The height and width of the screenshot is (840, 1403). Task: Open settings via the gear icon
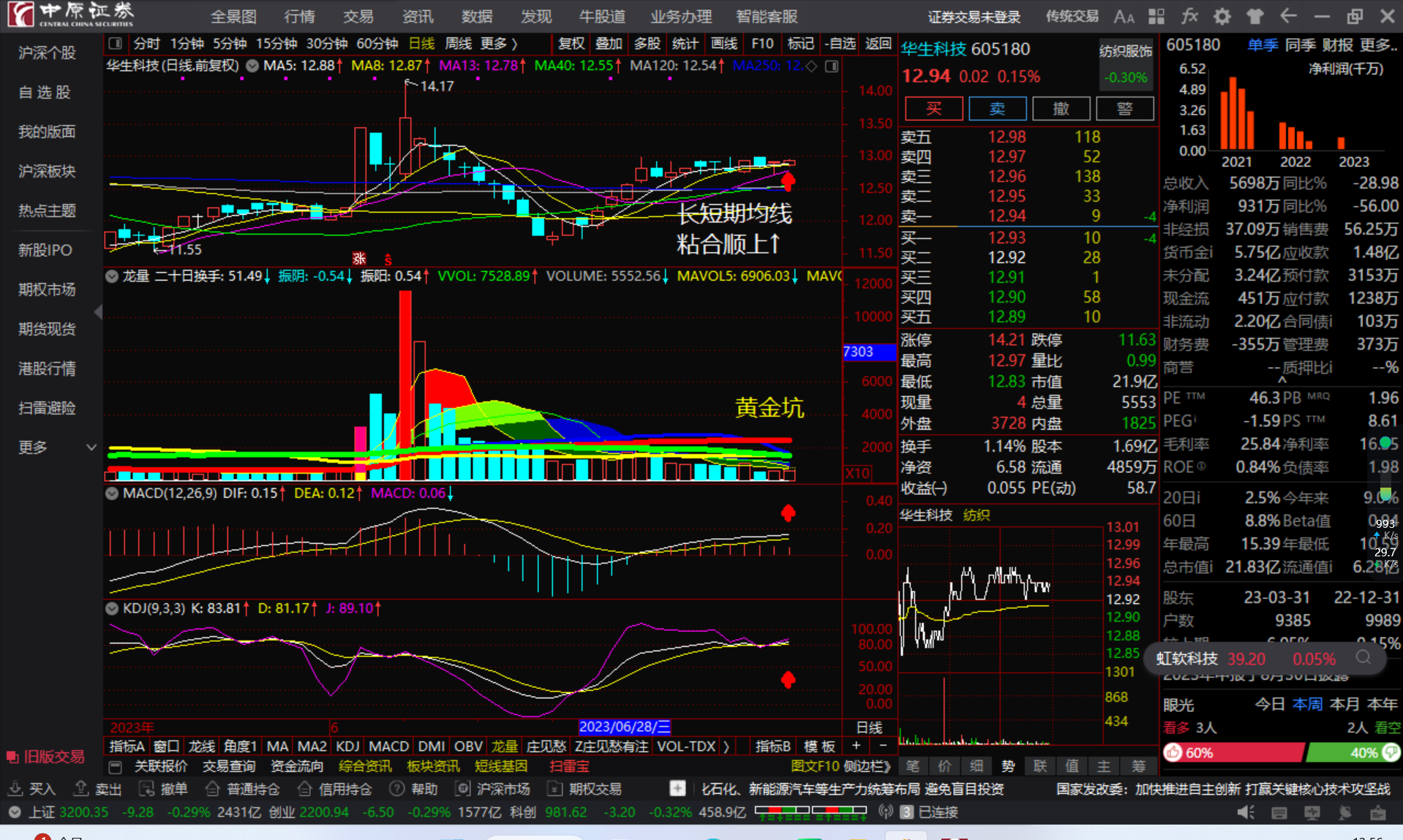[x=1222, y=16]
